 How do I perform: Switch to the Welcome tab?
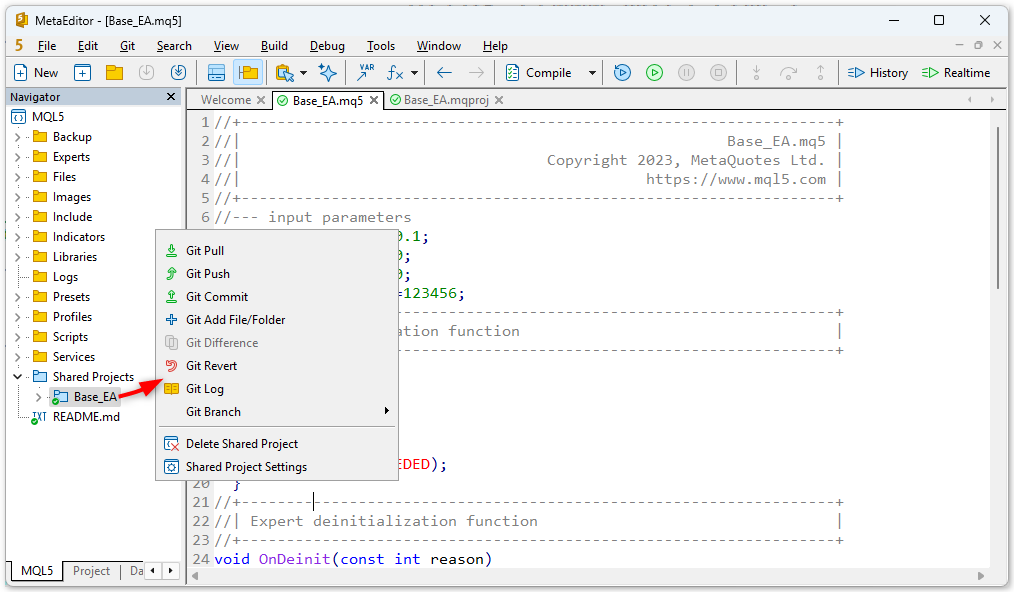point(226,100)
